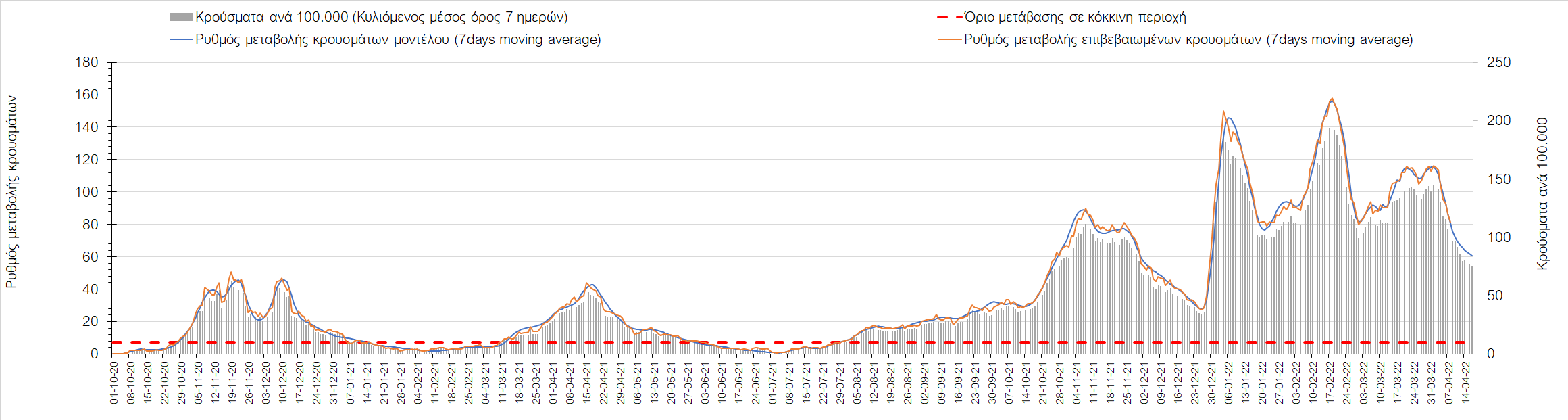Viewport: 1568px width, 420px height.
Task: Click the 180 tick on left axis
Action: point(86,63)
